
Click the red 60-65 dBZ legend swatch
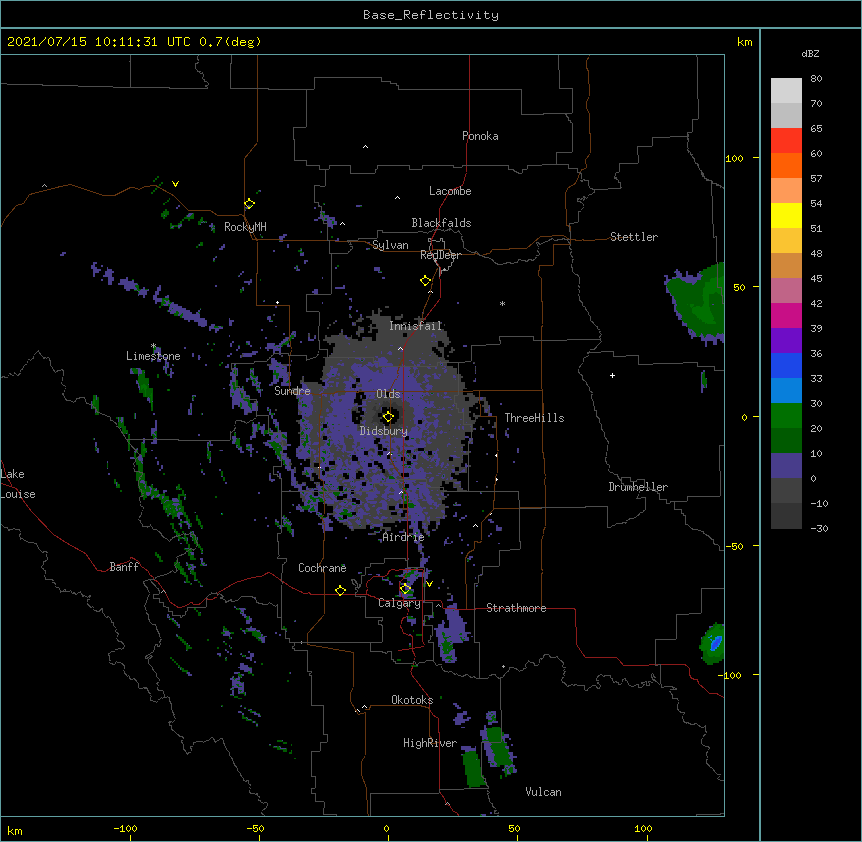click(x=786, y=141)
